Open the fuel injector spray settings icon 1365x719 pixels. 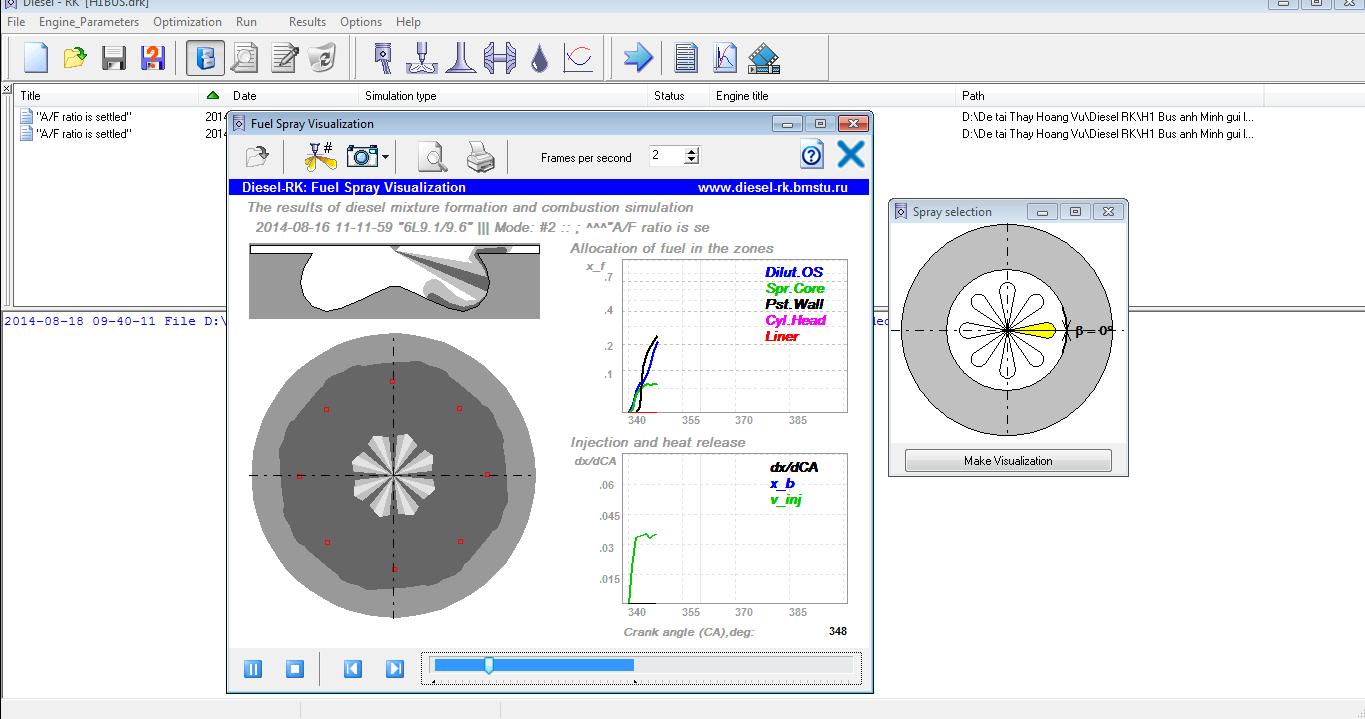421,58
